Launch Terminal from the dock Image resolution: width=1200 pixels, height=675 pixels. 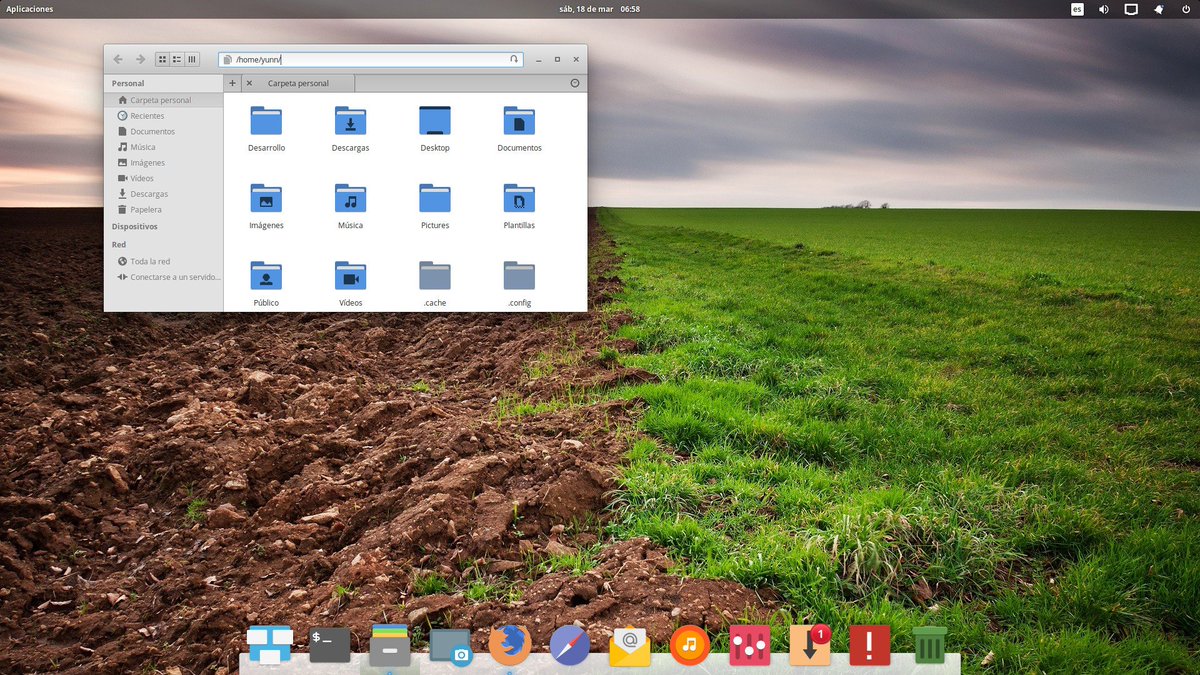330,645
